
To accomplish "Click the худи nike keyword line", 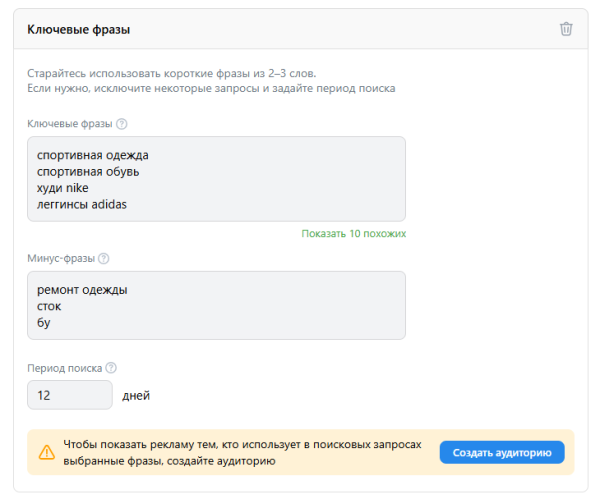I will (63, 188).
